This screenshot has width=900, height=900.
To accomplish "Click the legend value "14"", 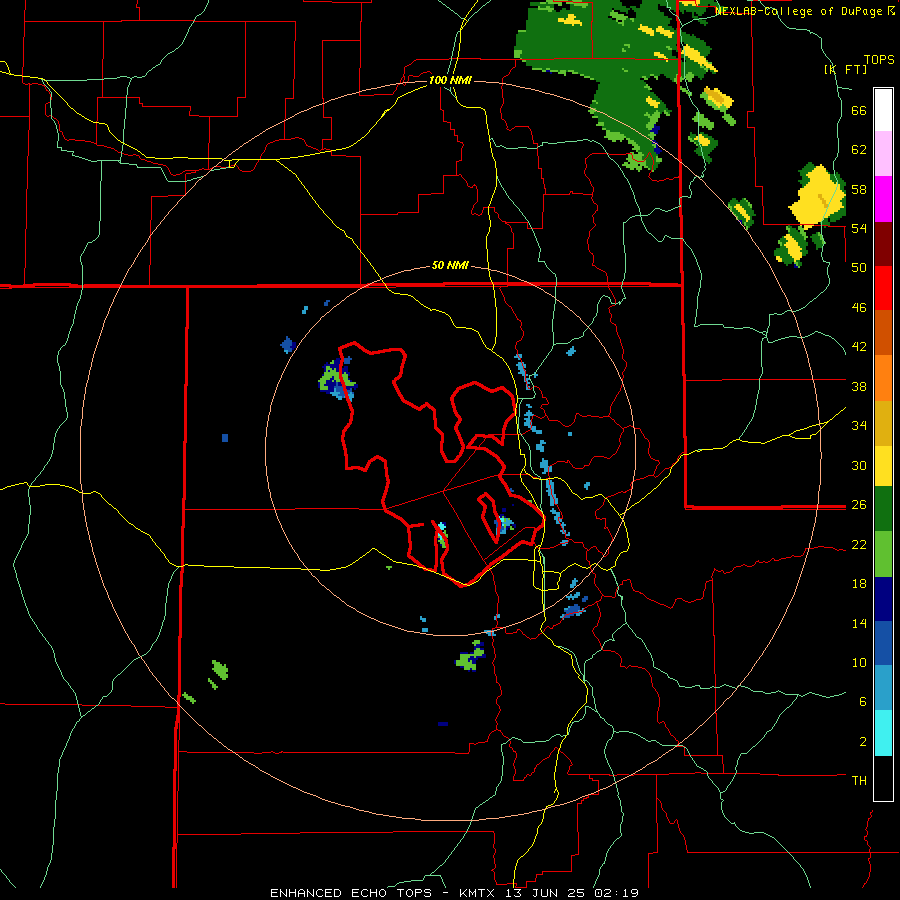I will (x=859, y=623).
